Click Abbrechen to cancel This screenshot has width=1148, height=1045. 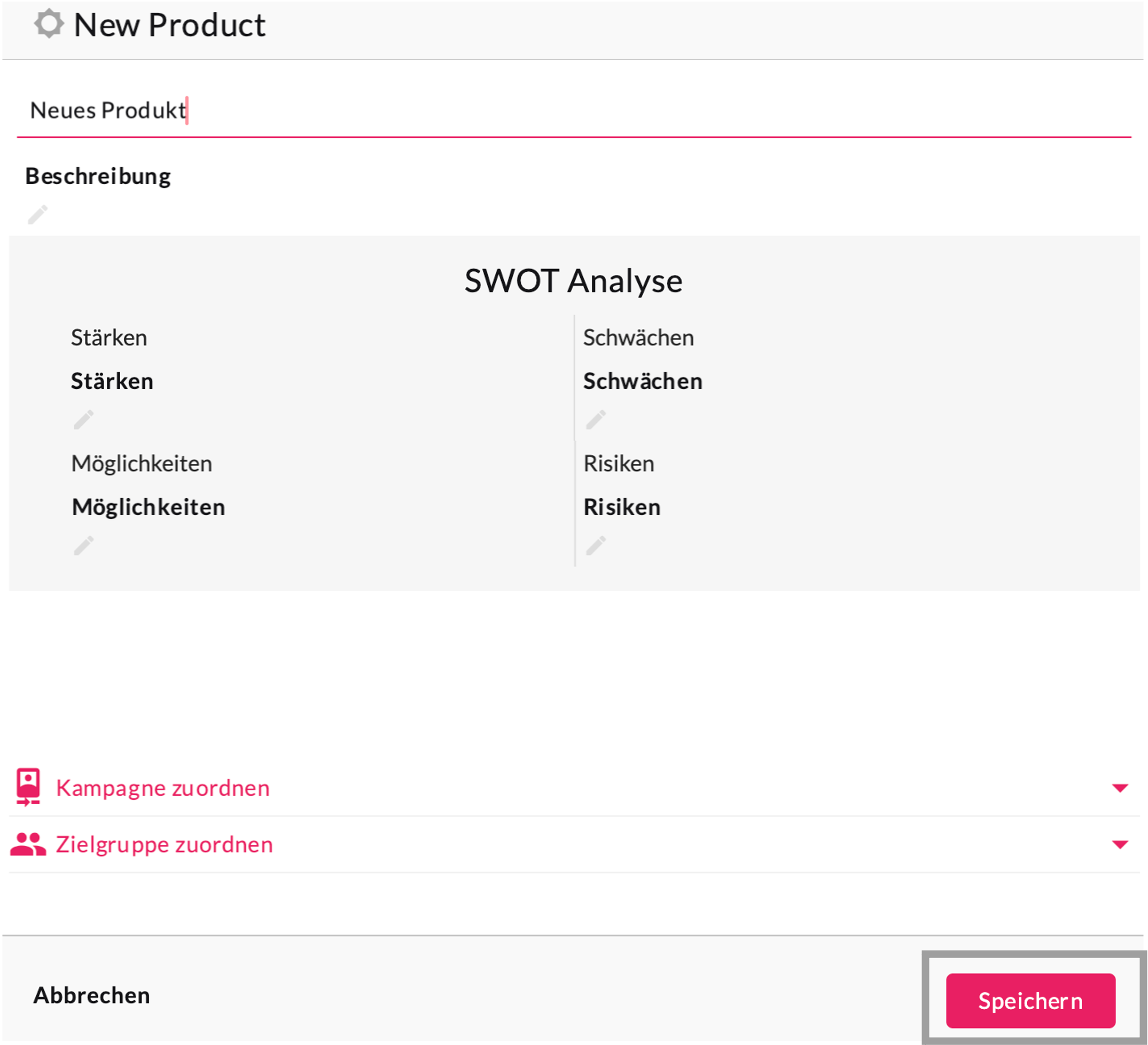92,995
